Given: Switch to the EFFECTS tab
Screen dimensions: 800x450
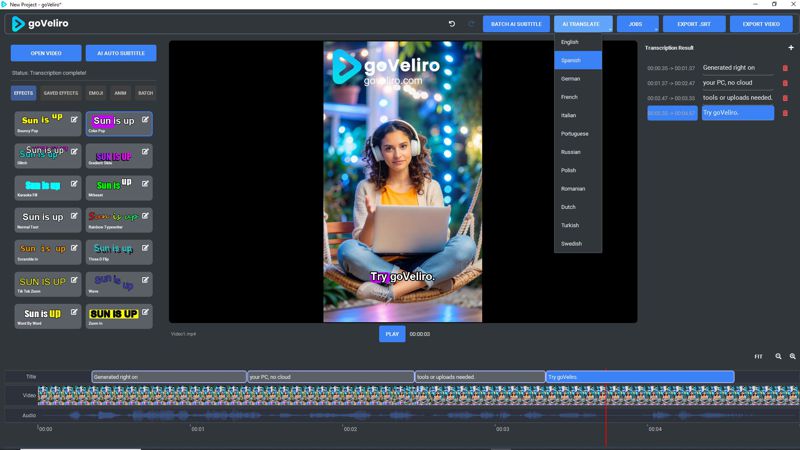Looking at the screenshot, I should [23, 93].
